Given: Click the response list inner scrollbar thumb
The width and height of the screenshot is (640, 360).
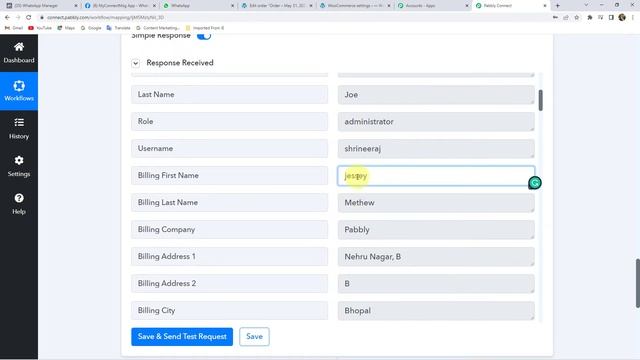Looking at the screenshot, I should [540, 100].
